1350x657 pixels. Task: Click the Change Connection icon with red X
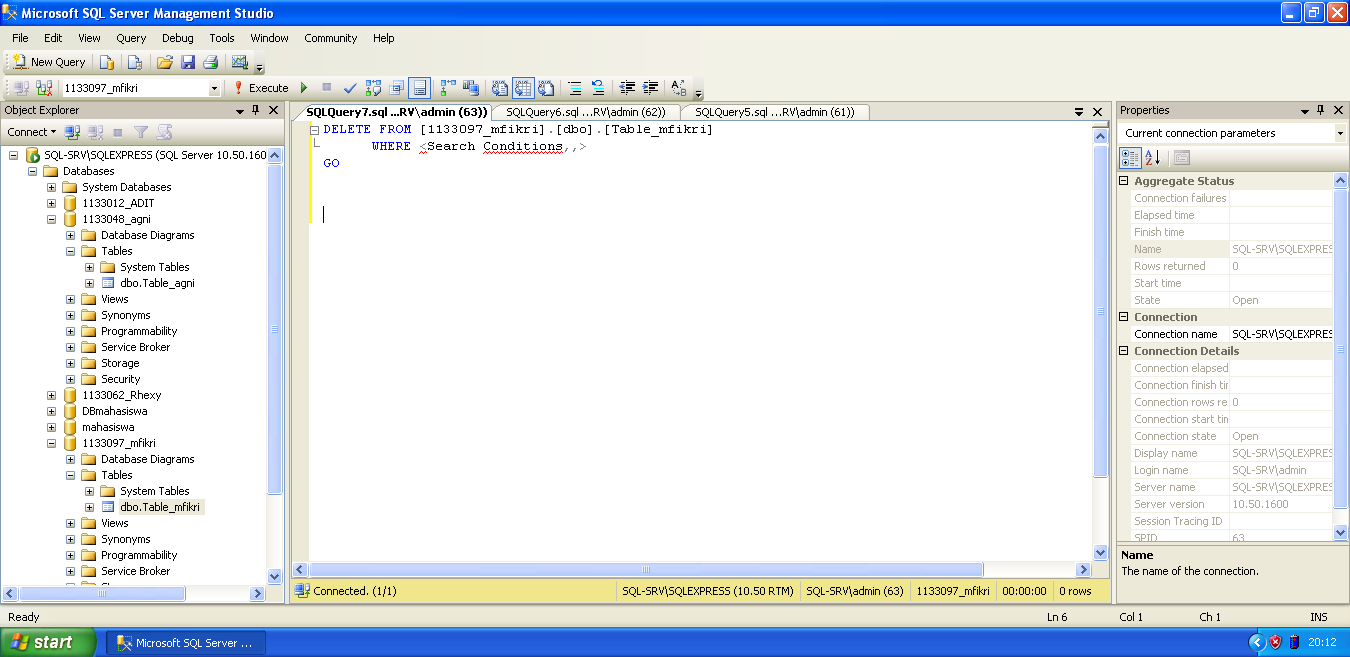[44, 88]
